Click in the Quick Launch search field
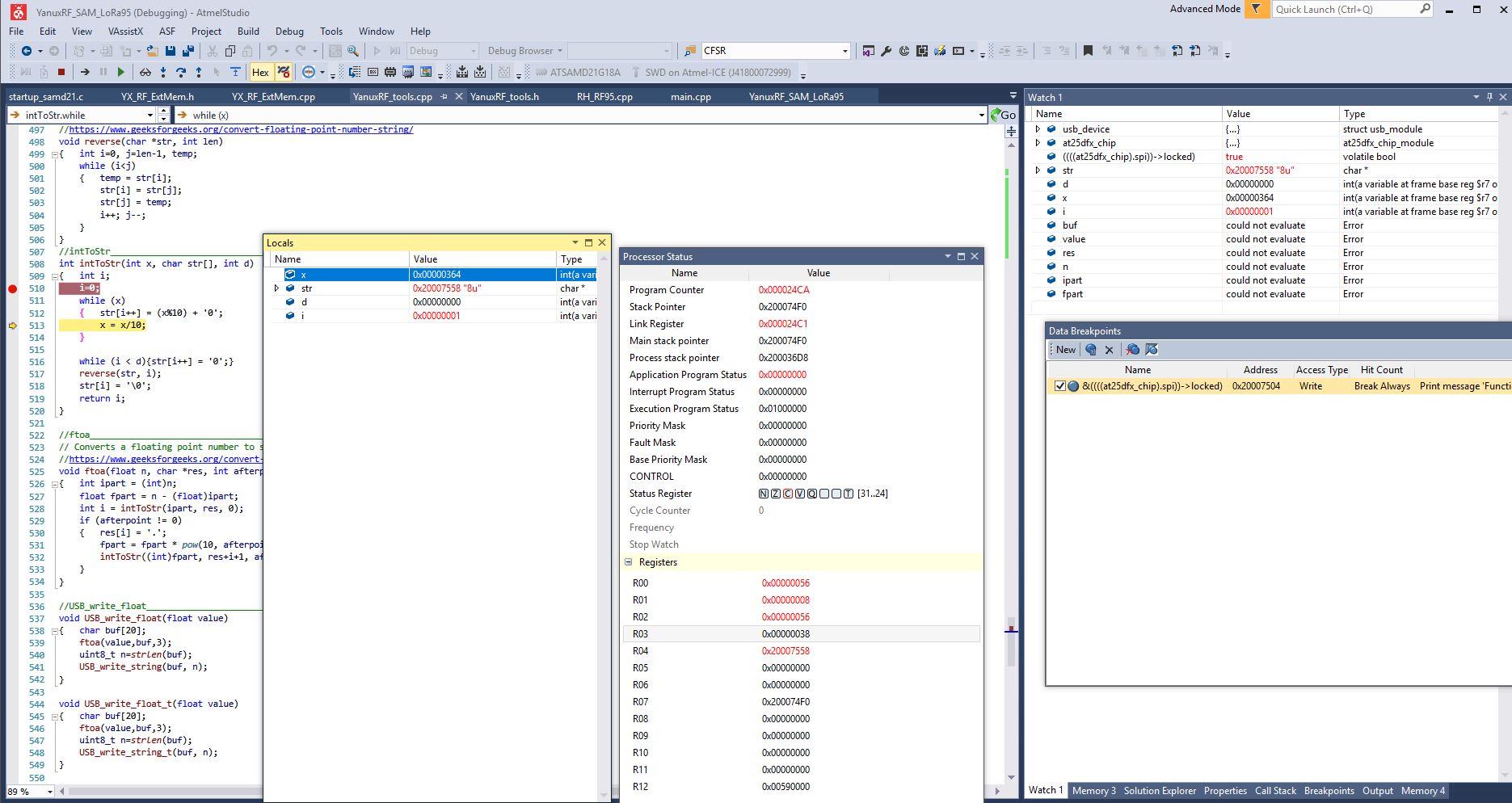The height and width of the screenshot is (803, 1512). coord(1346,9)
